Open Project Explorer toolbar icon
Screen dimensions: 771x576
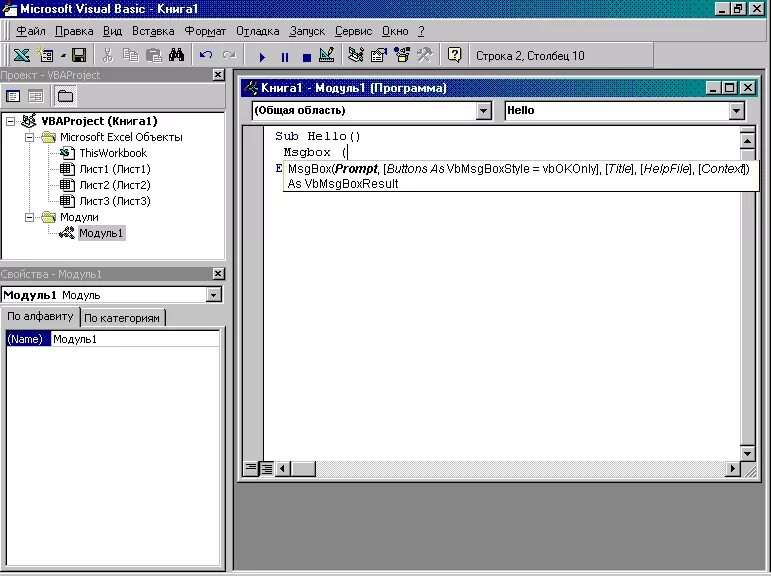pos(356,55)
